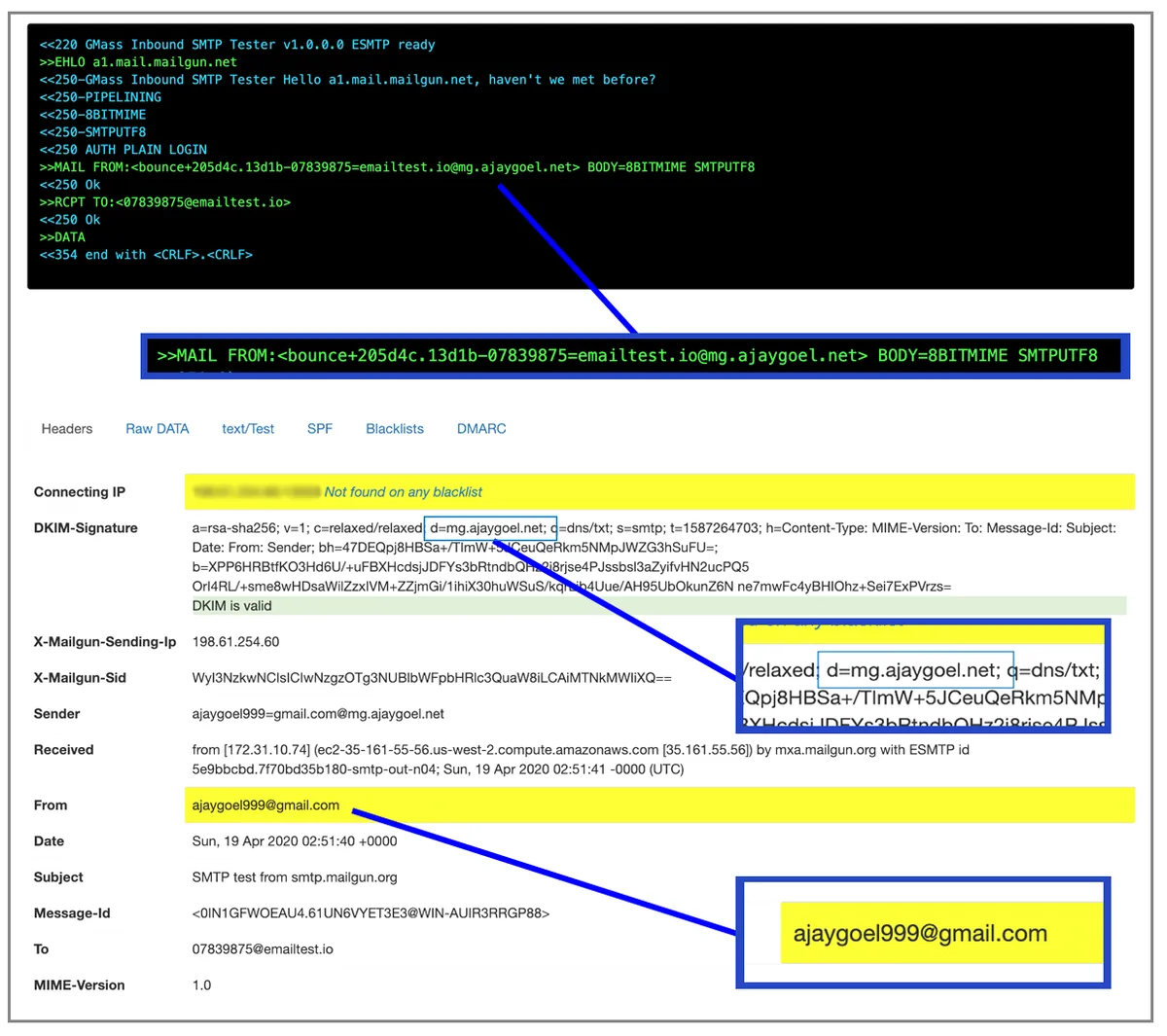
Task: Click the 'Not found on any blacklist' text
Action: coord(404,492)
